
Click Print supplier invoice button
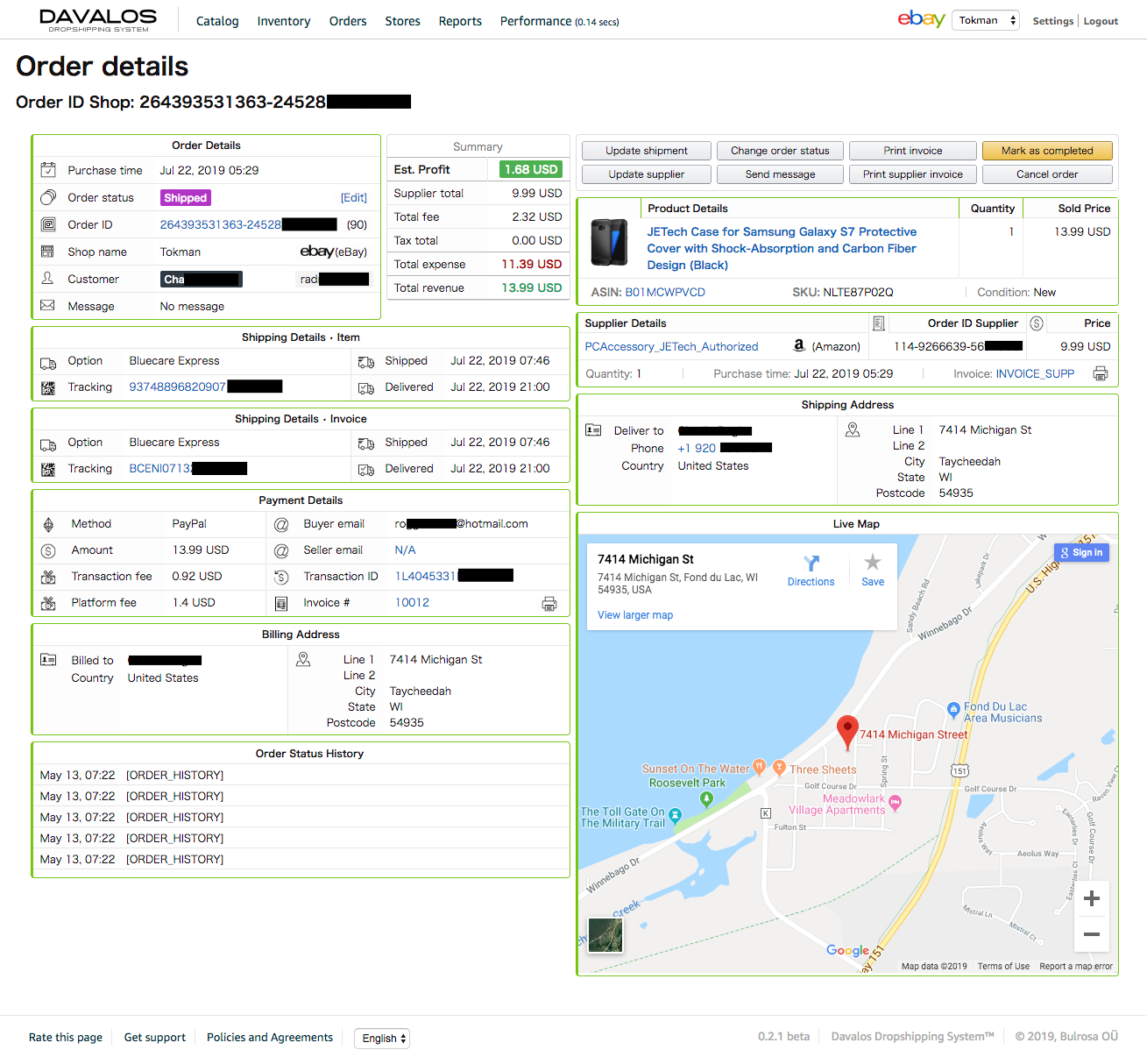coord(913,174)
